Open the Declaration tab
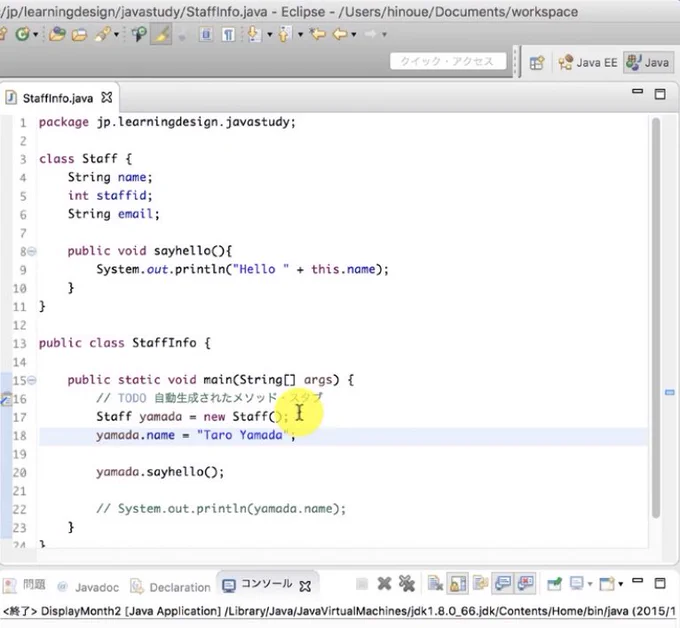Image resolution: width=680 pixels, height=628 pixels. point(171,587)
